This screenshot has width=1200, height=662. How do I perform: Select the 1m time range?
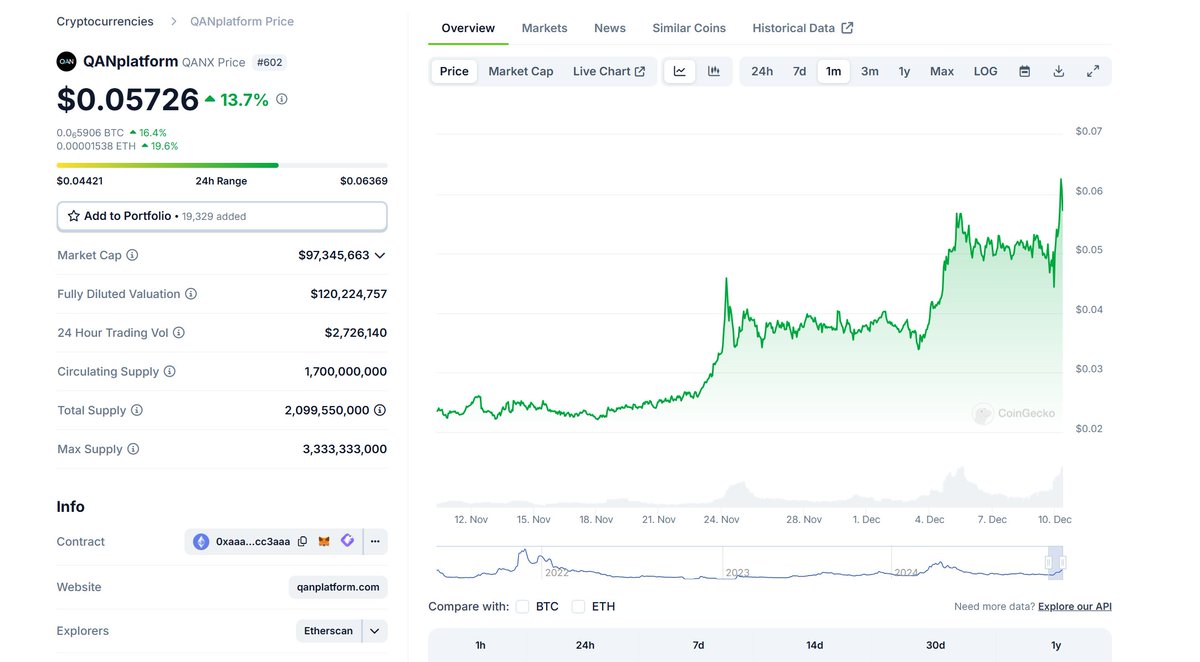[x=833, y=71]
